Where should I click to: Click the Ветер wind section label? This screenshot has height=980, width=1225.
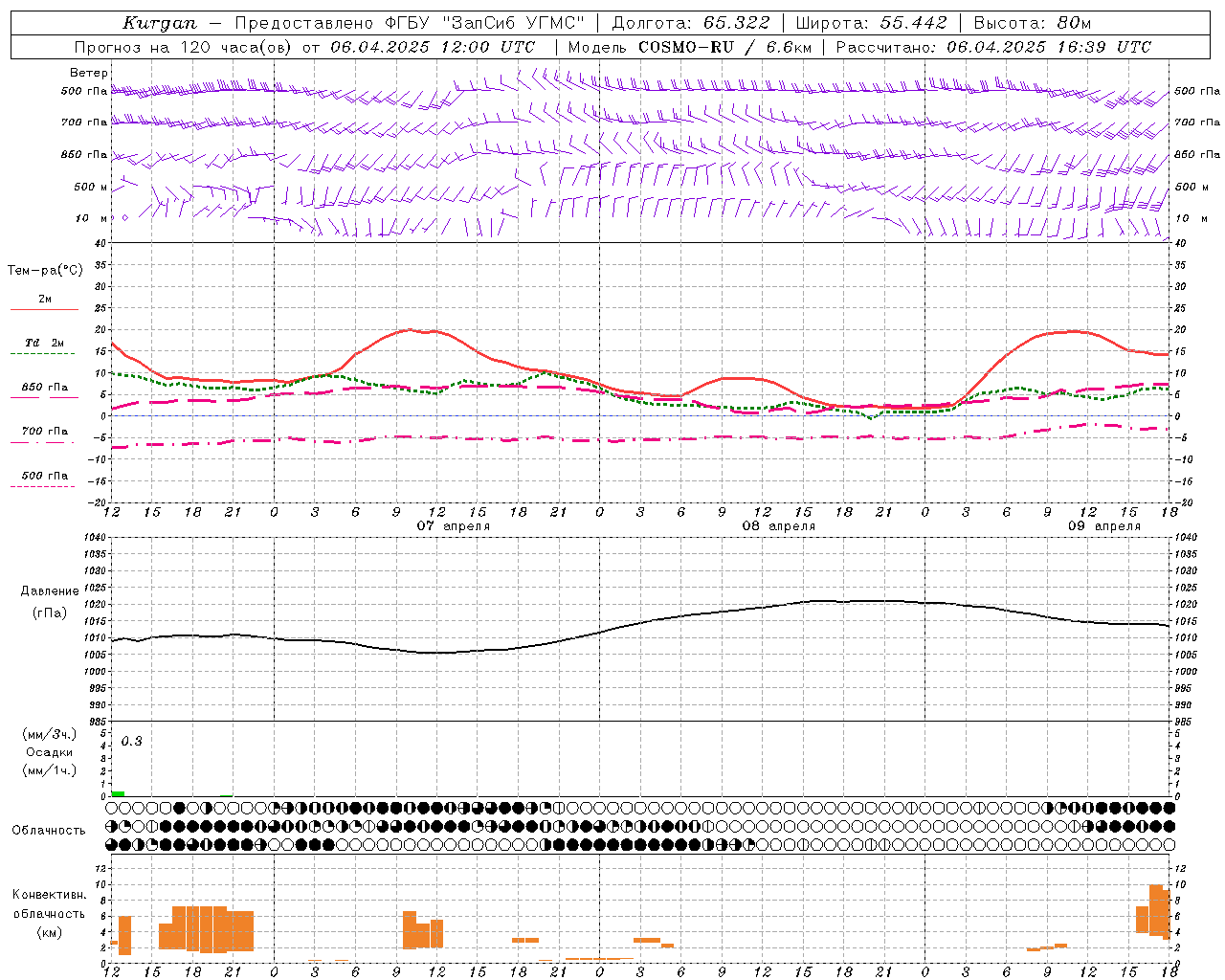pos(89,73)
